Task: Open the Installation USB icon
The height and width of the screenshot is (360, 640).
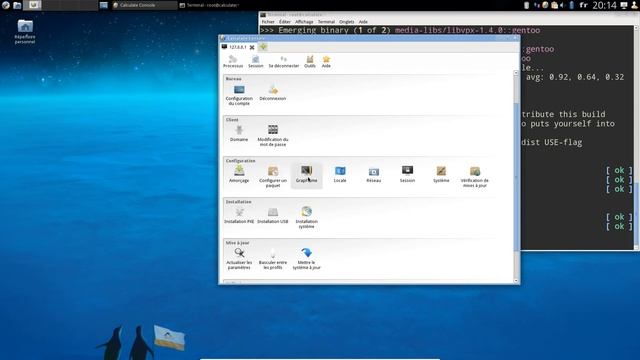Action: [x=273, y=216]
